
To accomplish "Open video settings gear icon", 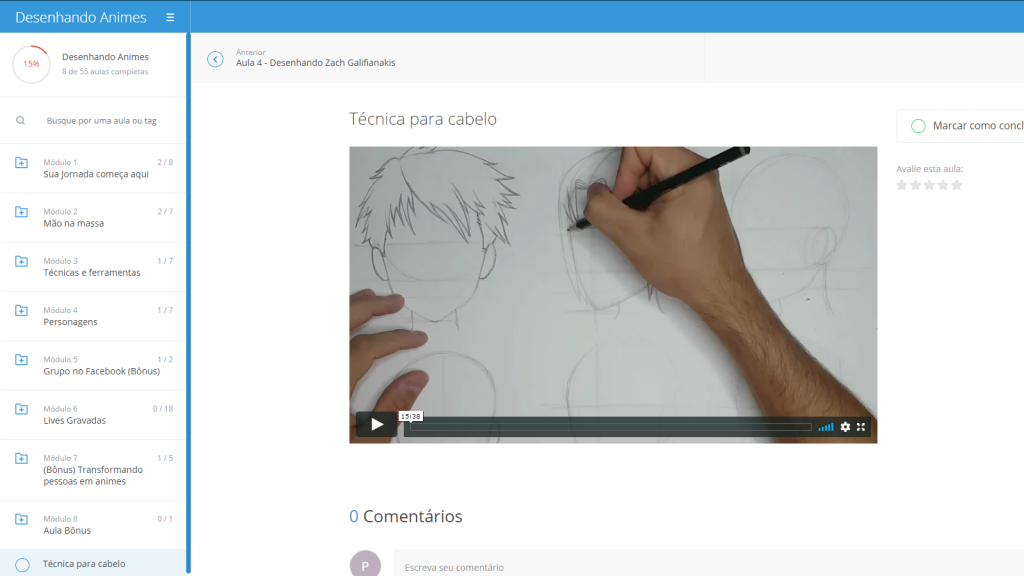I will pyautogui.click(x=845, y=426).
